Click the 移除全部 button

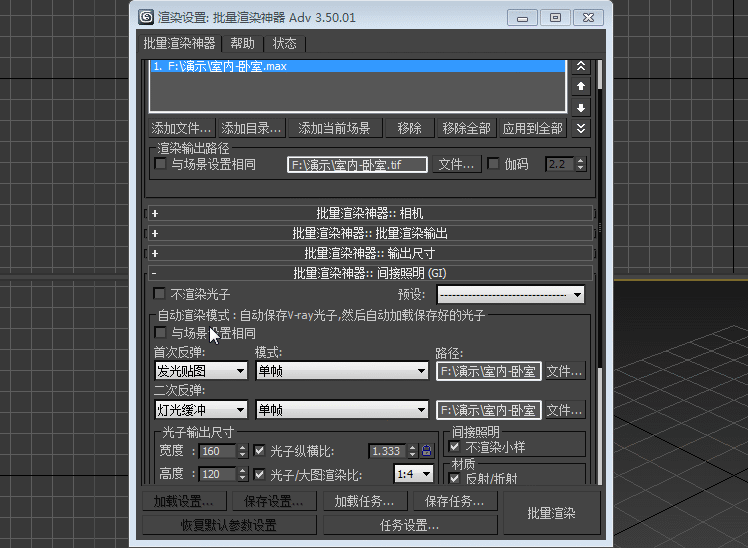(x=467, y=128)
